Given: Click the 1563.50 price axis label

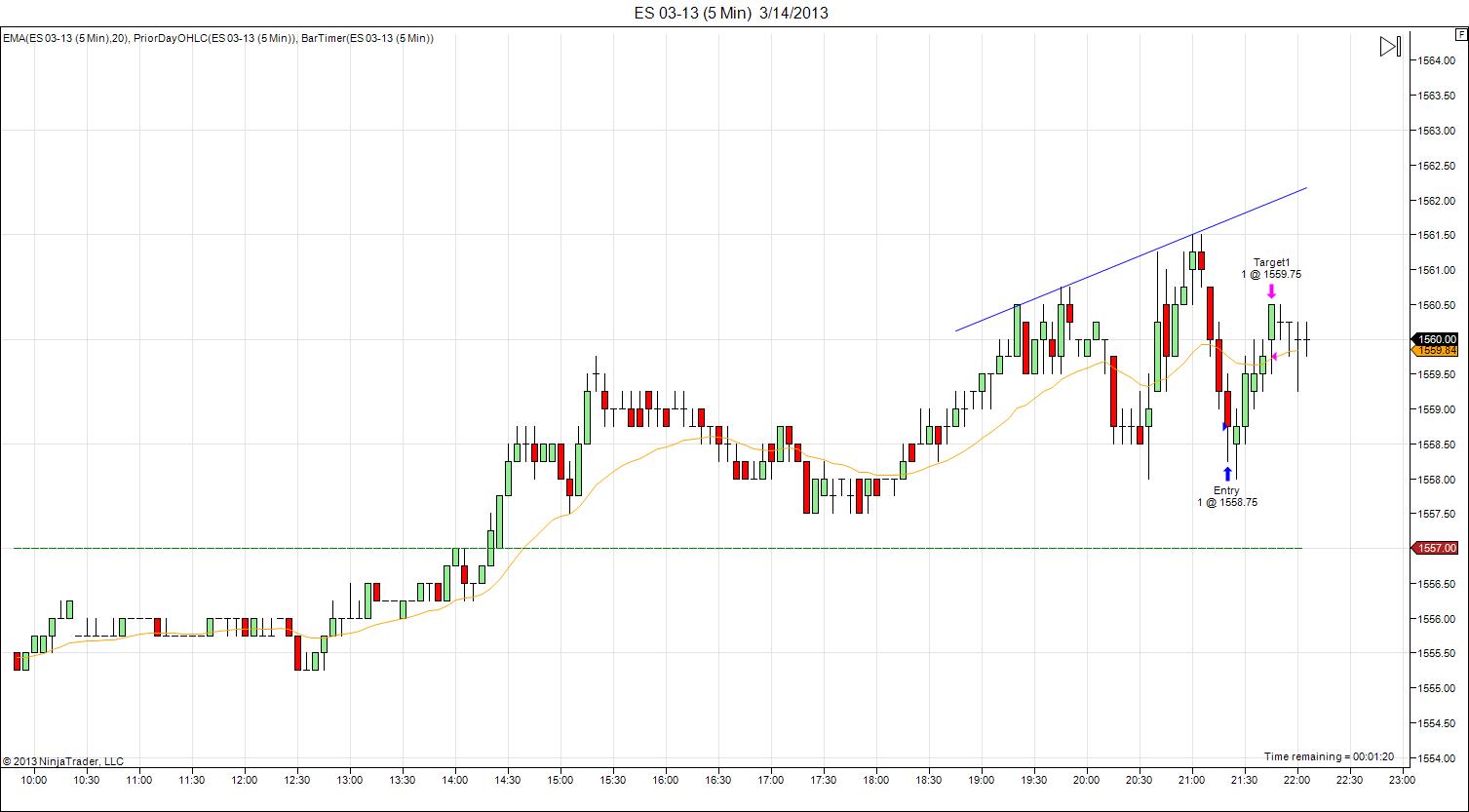Looking at the screenshot, I should pyautogui.click(x=1438, y=96).
